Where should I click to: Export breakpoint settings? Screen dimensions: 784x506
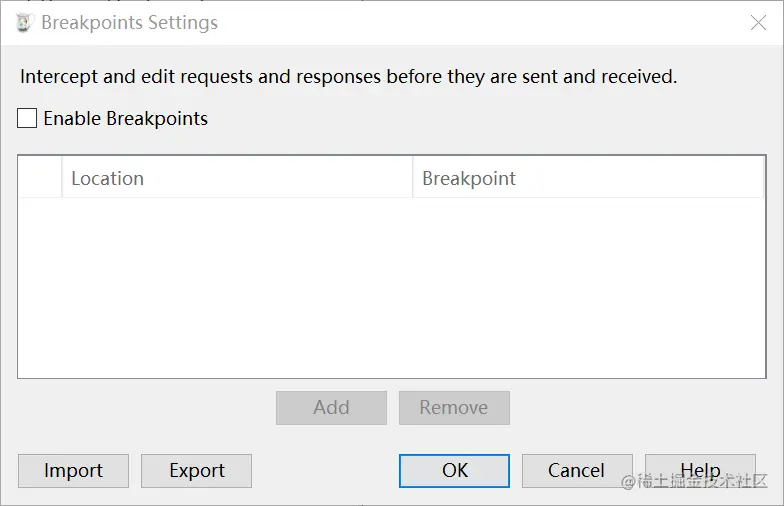[196, 471]
